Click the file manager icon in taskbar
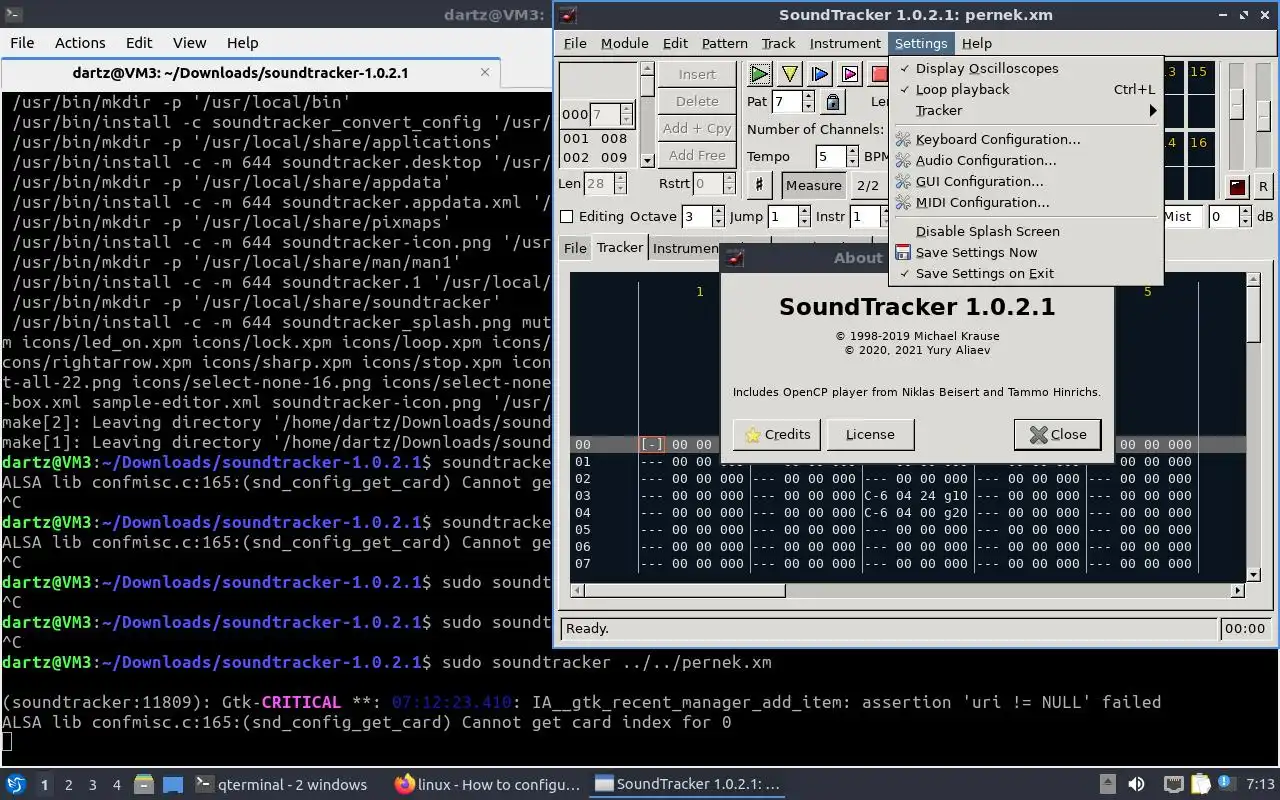1280x800 pixels. pos(144,784)
